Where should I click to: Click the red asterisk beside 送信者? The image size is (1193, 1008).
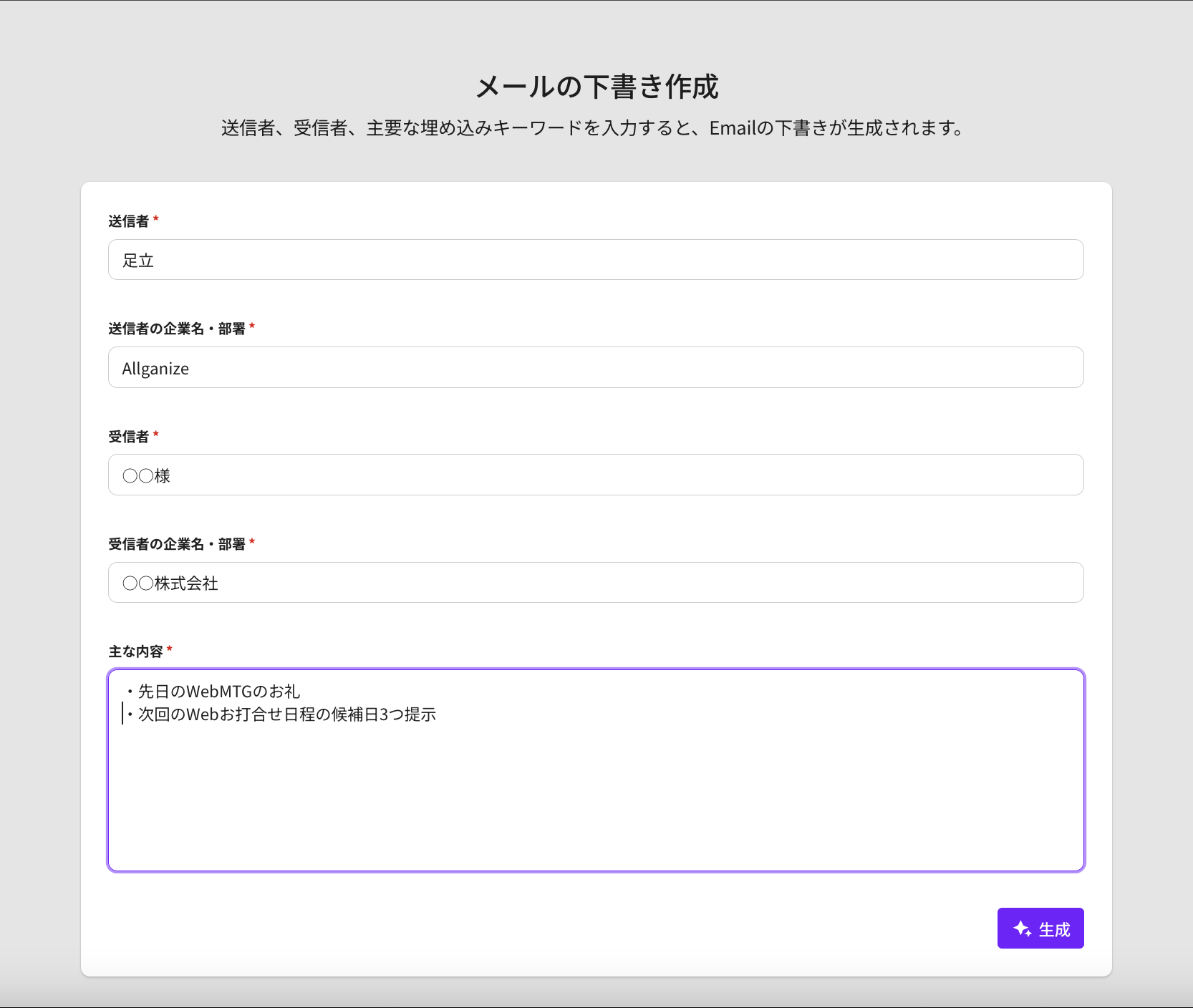[156, 220]
